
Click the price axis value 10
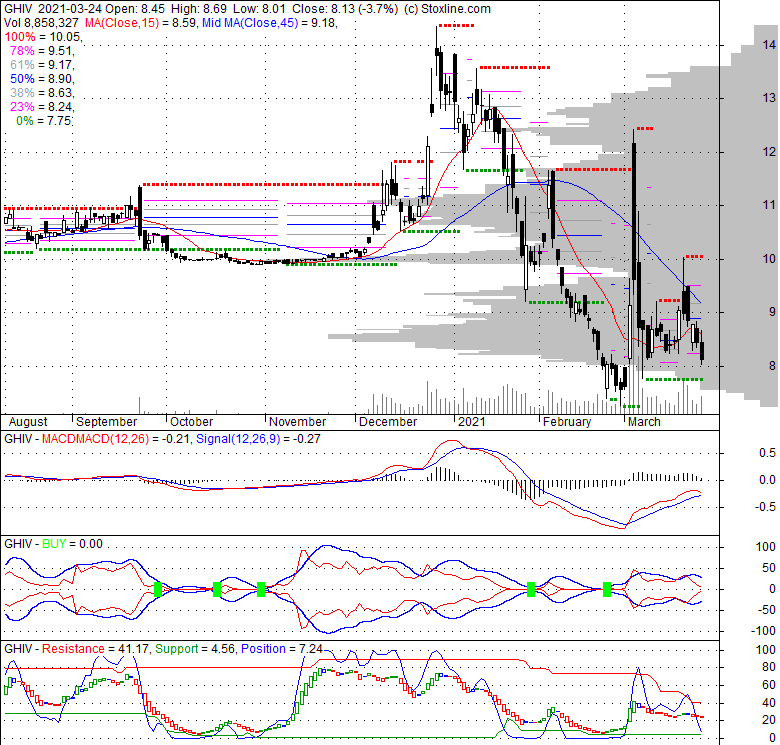[x=769, y=258]
